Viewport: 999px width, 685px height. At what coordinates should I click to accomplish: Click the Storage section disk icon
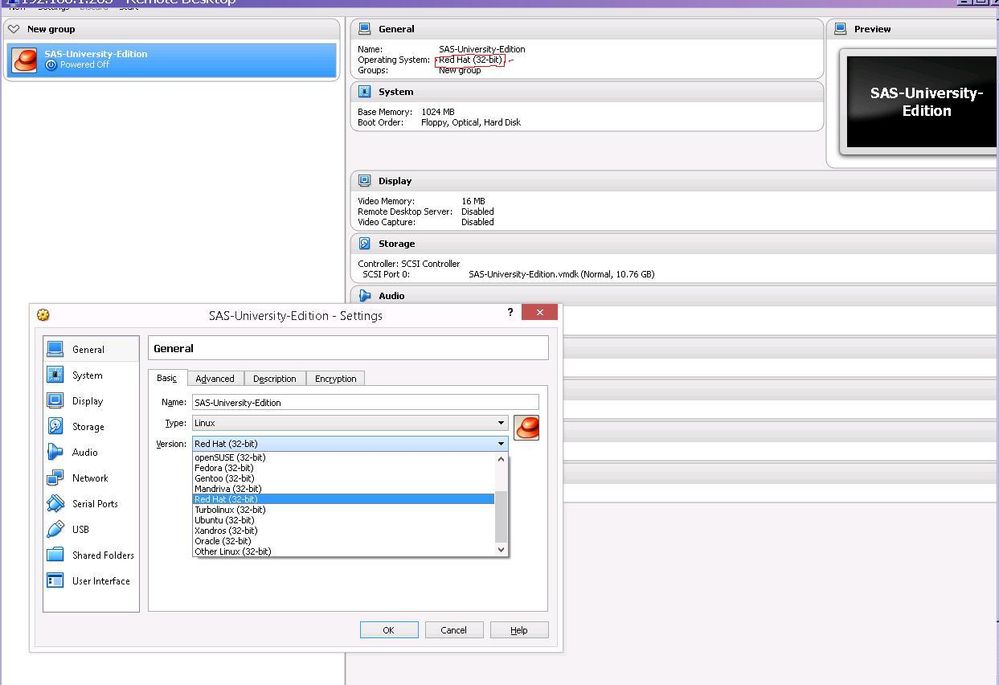point(364,243)
